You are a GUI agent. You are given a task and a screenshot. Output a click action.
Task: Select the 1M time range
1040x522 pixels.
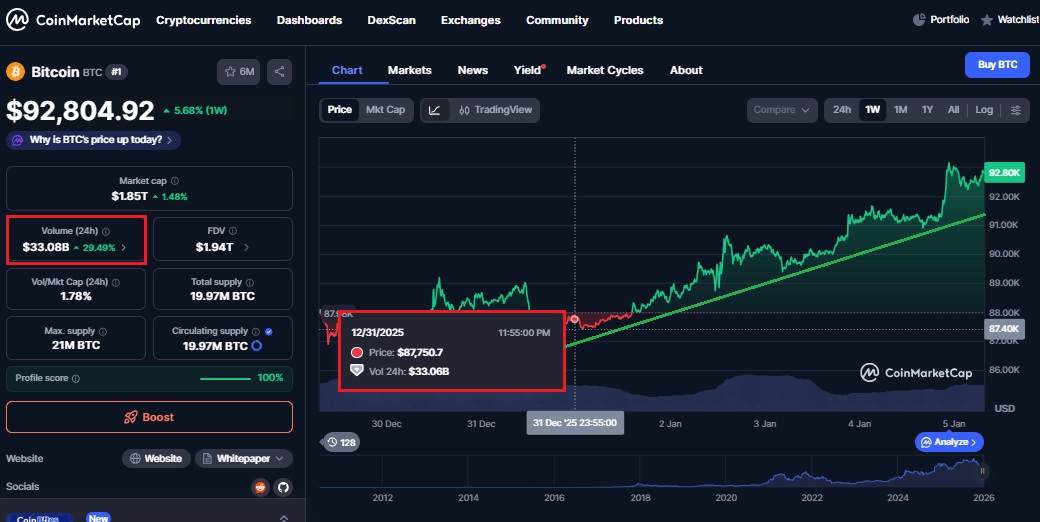[x=900, y=110]
